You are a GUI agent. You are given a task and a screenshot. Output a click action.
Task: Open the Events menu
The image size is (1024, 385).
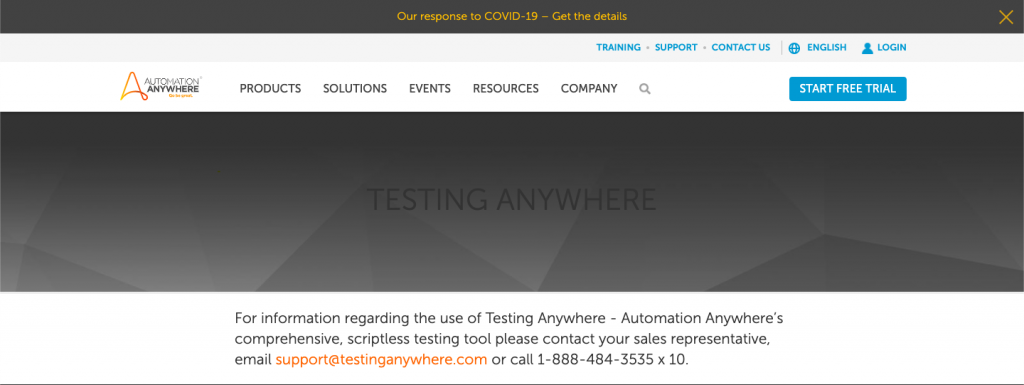[x=430, y=89]
